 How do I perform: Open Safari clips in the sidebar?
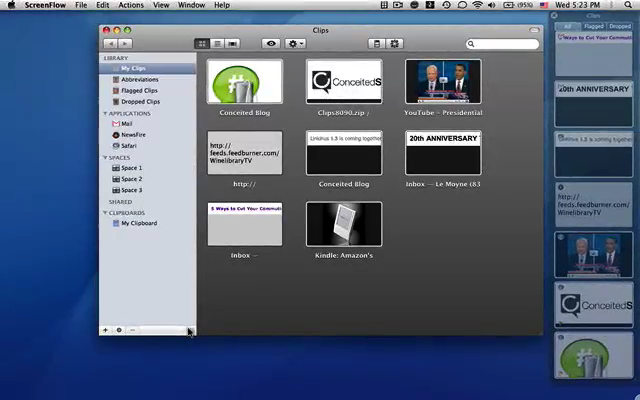point(129,146)
